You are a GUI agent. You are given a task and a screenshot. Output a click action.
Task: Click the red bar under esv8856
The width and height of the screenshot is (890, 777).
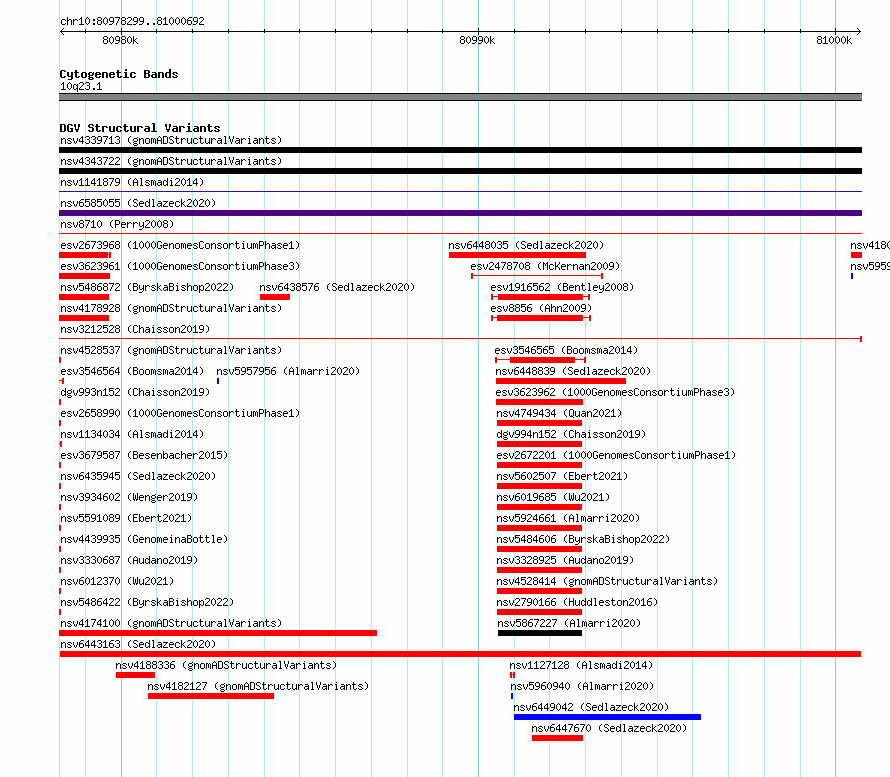click(x=540, y=318)
